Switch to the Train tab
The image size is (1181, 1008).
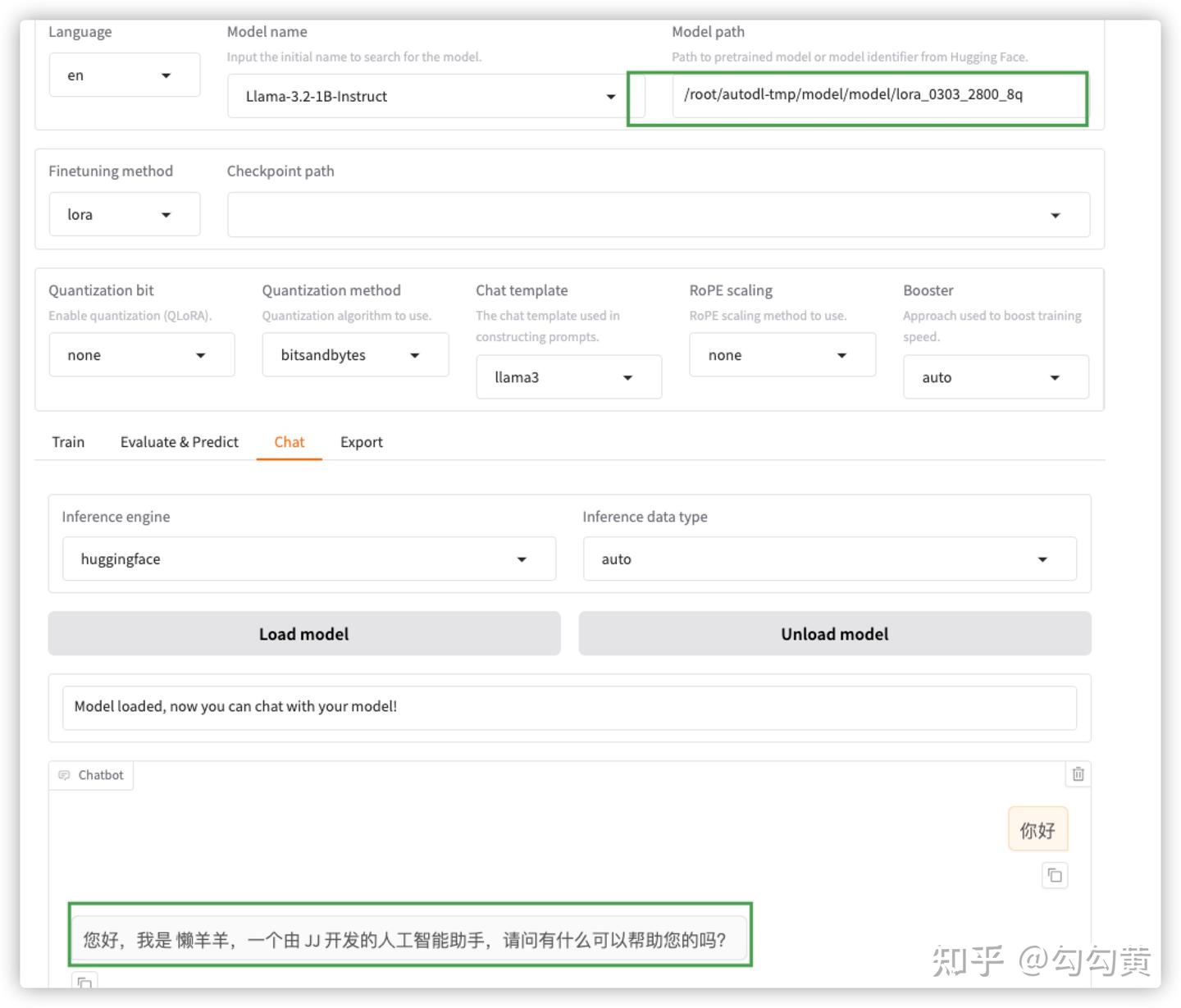coord(67,442)
